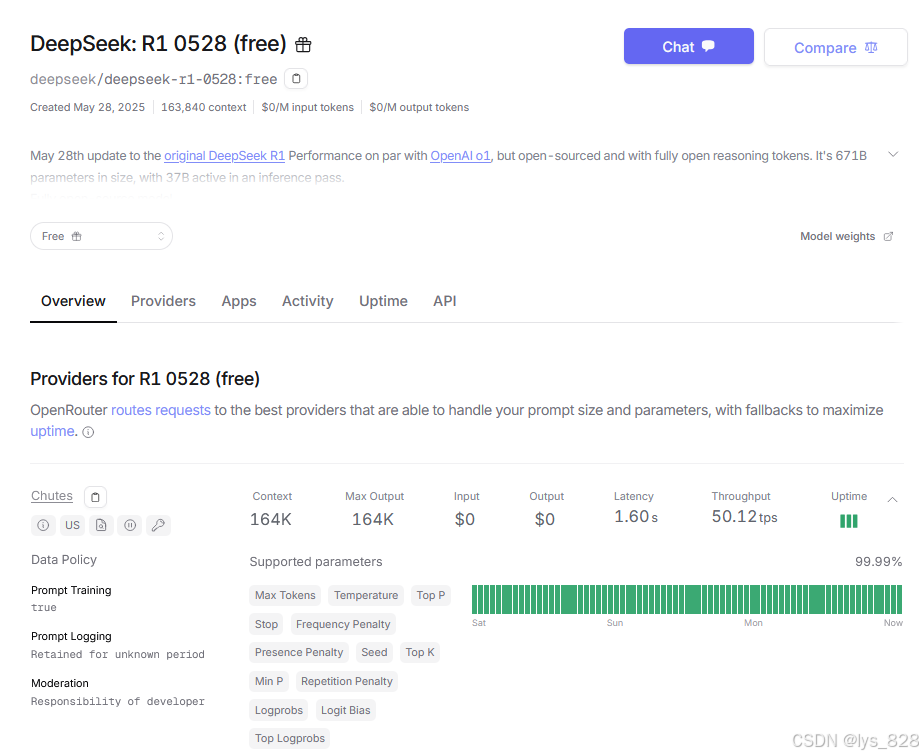923x756 pixels.
Task: Go to the API tab
Action: pos(444,301)
